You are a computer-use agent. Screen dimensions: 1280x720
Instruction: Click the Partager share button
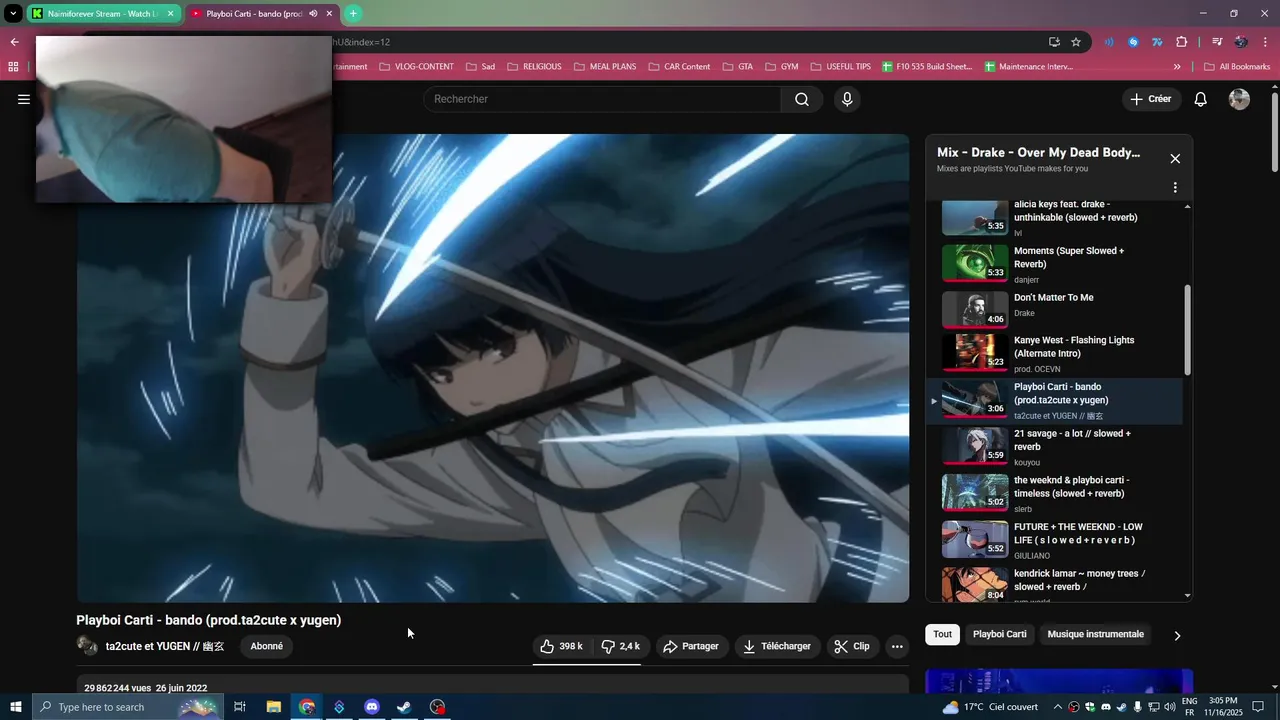[691, 646]
